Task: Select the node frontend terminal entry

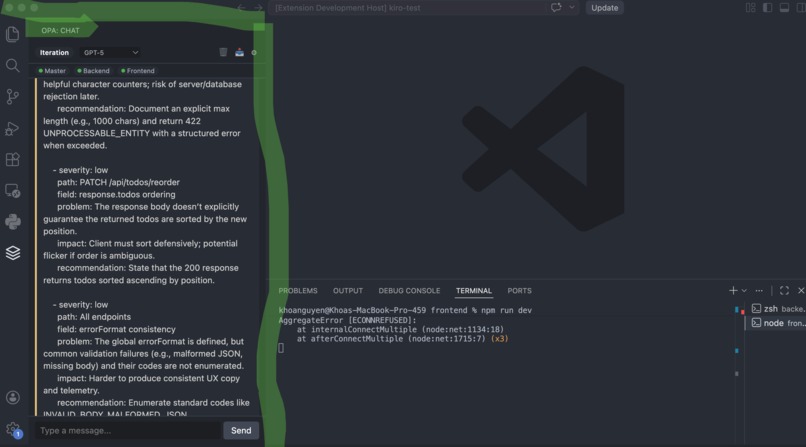Action: [x=777, y=323]
